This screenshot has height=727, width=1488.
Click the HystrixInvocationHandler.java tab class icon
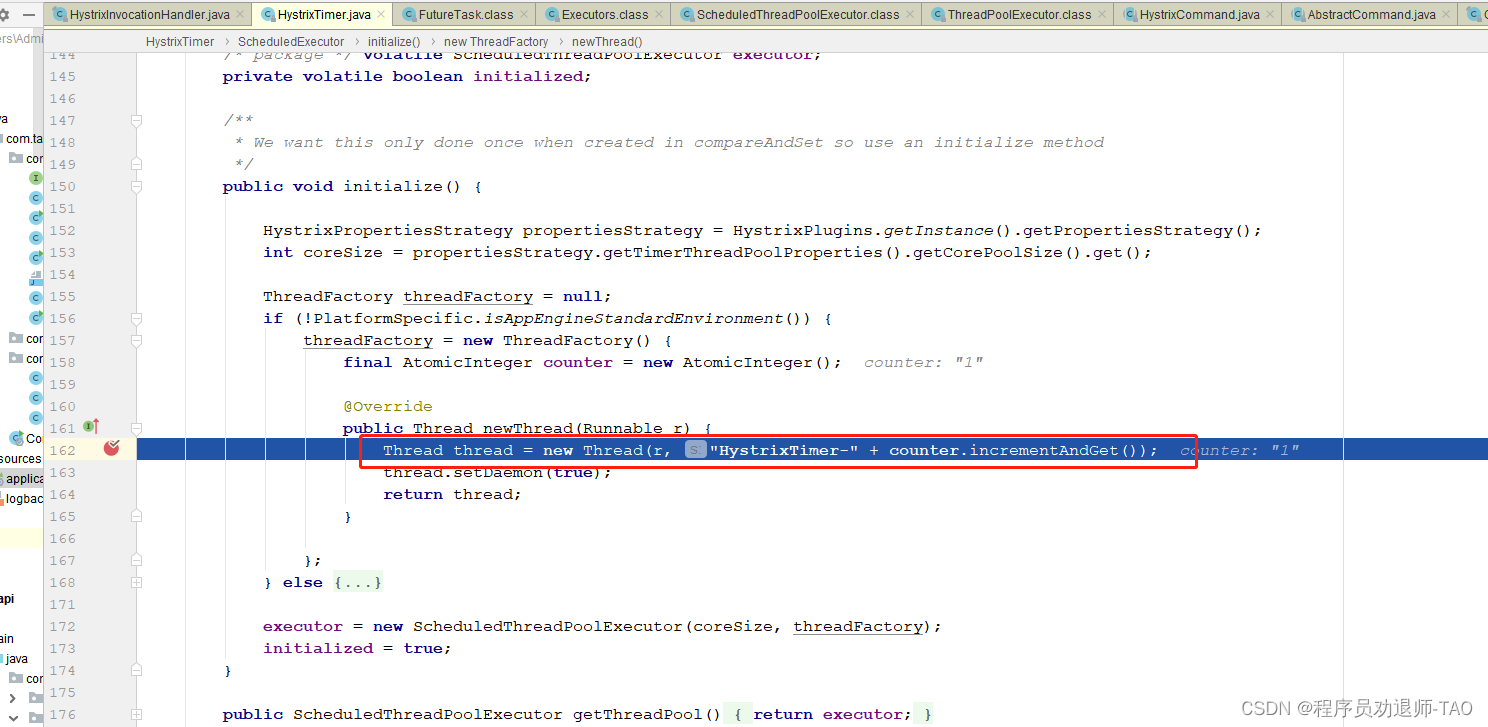[x=59, y=15]
